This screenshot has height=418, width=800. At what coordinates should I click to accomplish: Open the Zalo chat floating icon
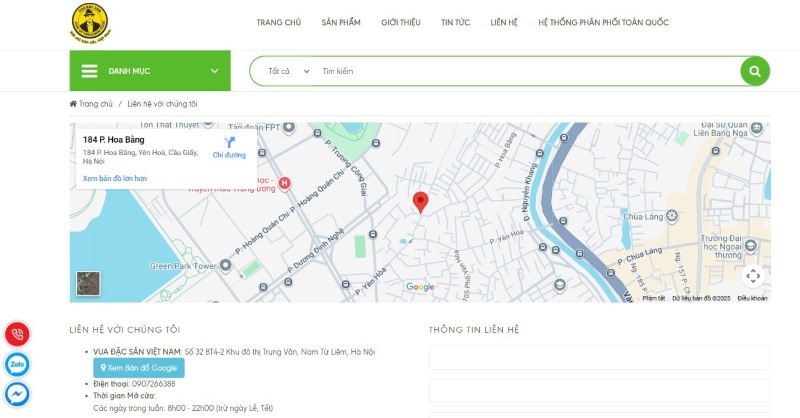coord(17,364)
